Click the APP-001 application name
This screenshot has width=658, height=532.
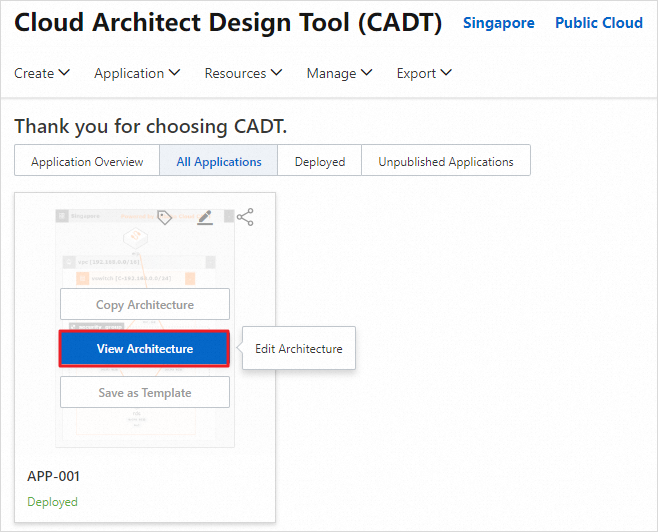tap(53, 476)
